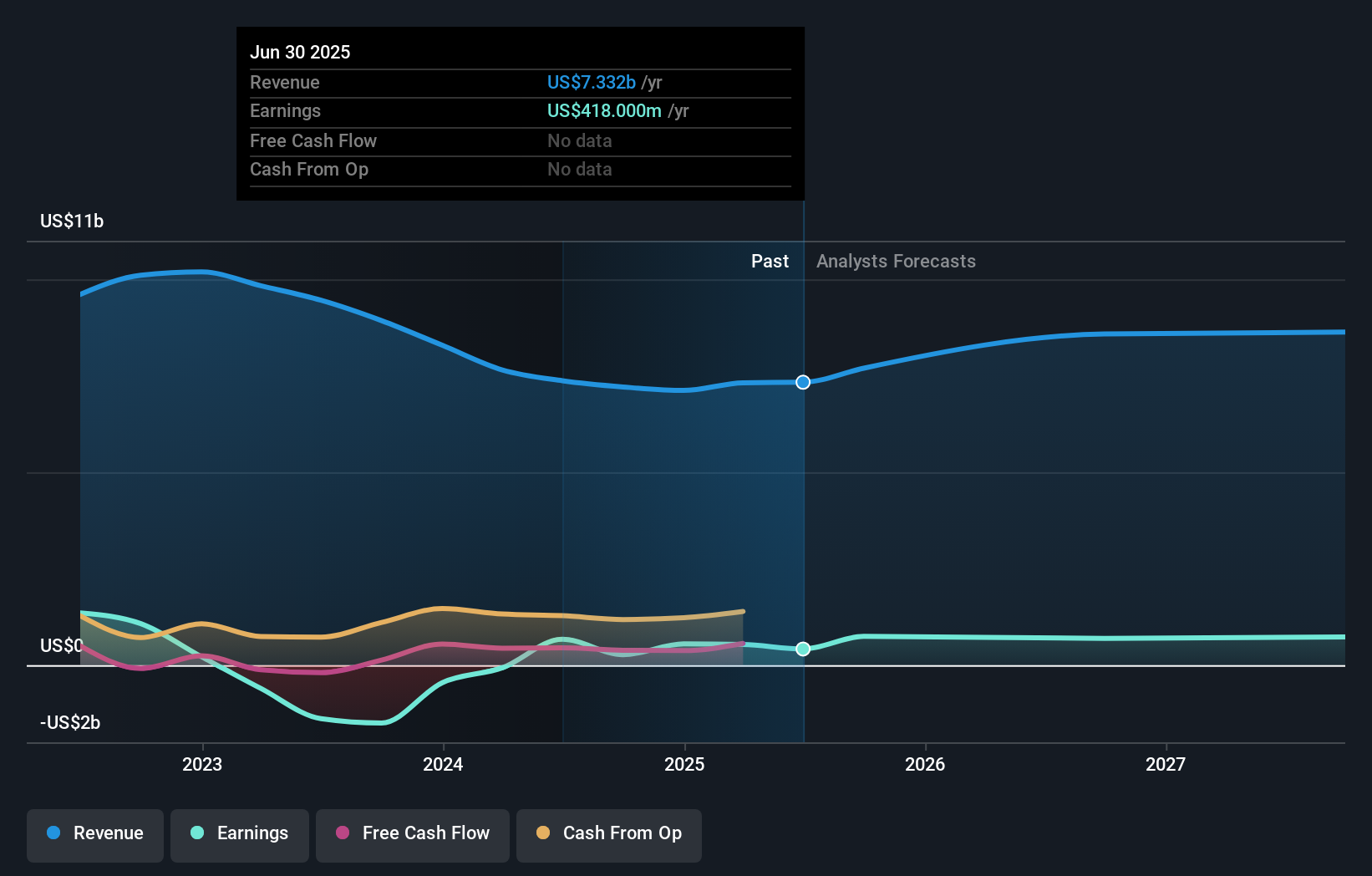Click the Free Cash Flow tooltip row label
The height and width of the screenshot is (876, 1372).
click(x=313, y=140)
